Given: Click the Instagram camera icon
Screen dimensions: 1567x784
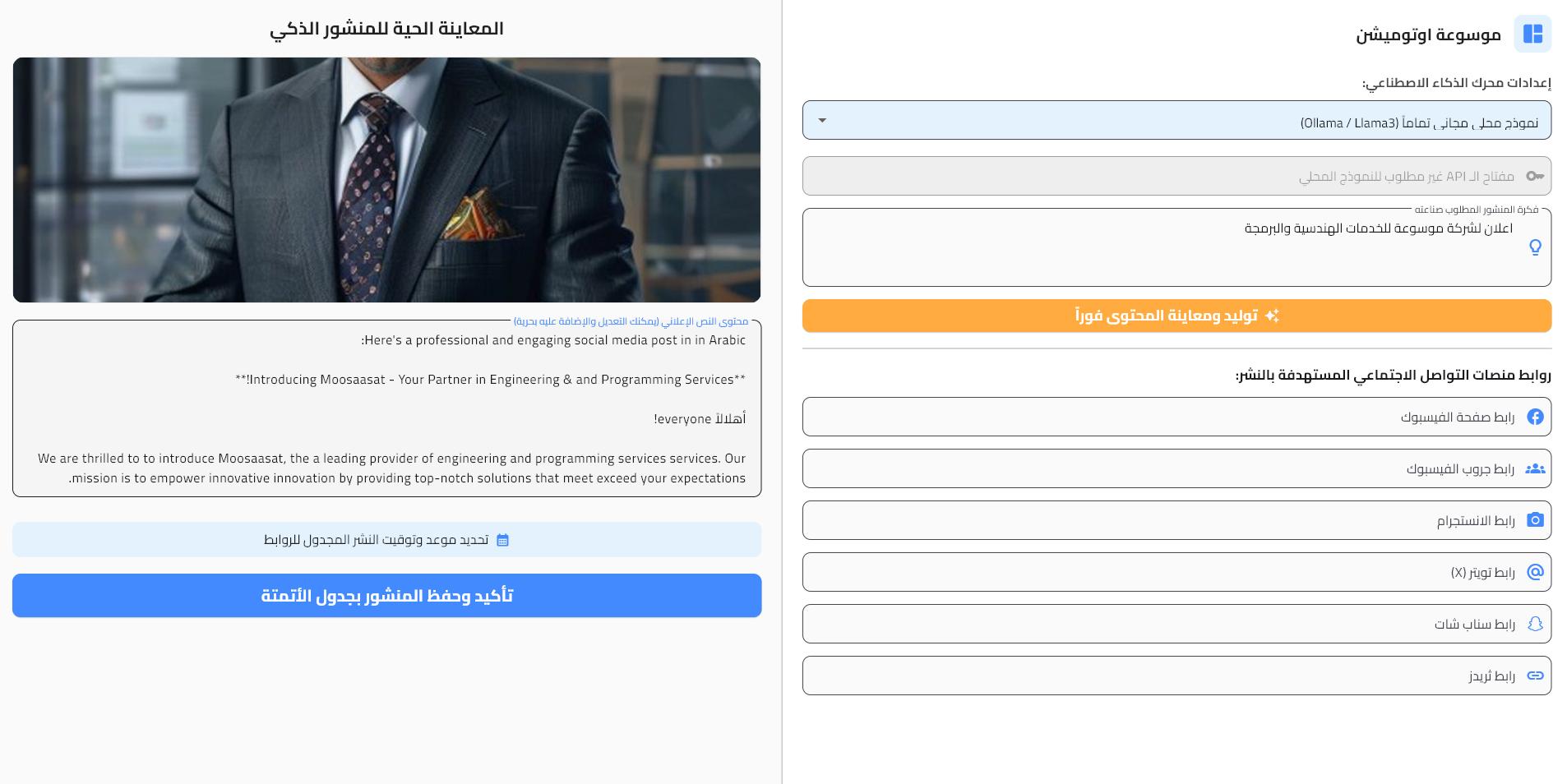Looking at the screenshot, I should [1535, 520].
